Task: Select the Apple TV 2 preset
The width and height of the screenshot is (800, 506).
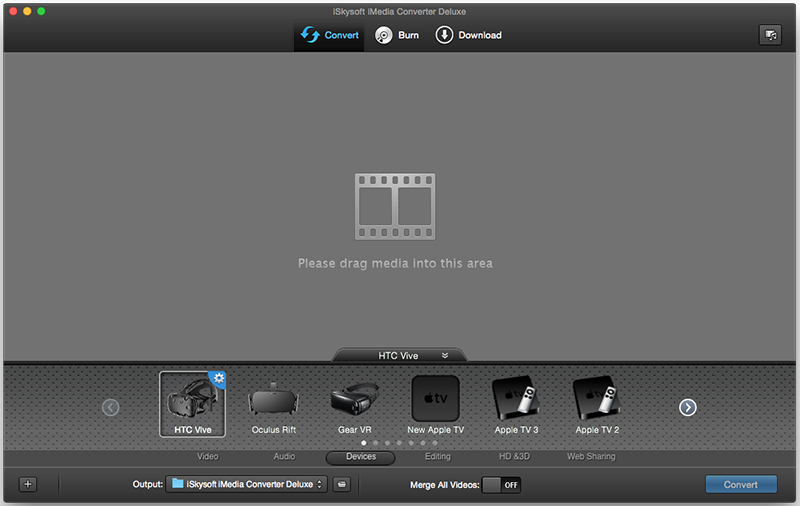Action: (x=597, y=401)
